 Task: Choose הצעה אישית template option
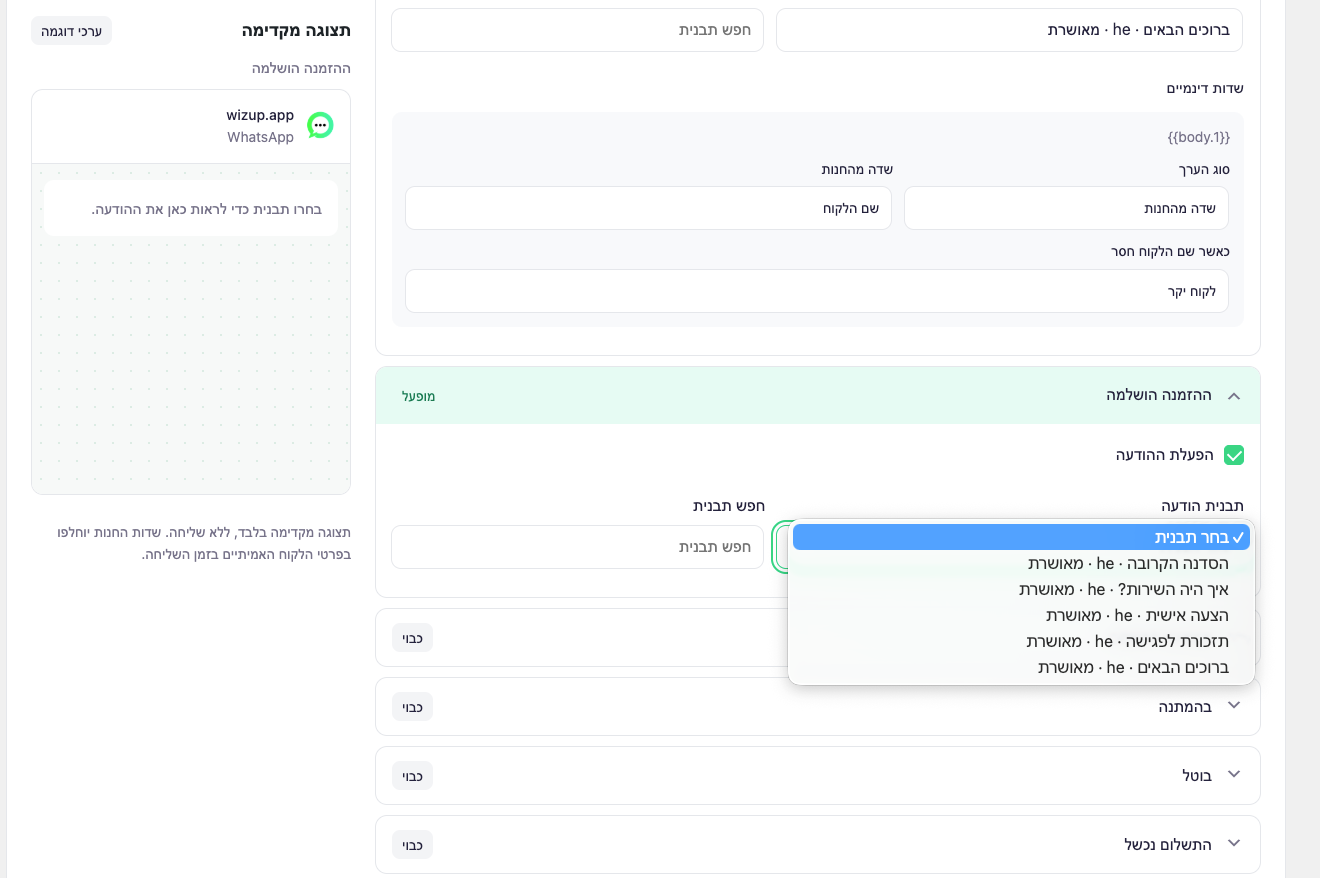click(1021, 615)
